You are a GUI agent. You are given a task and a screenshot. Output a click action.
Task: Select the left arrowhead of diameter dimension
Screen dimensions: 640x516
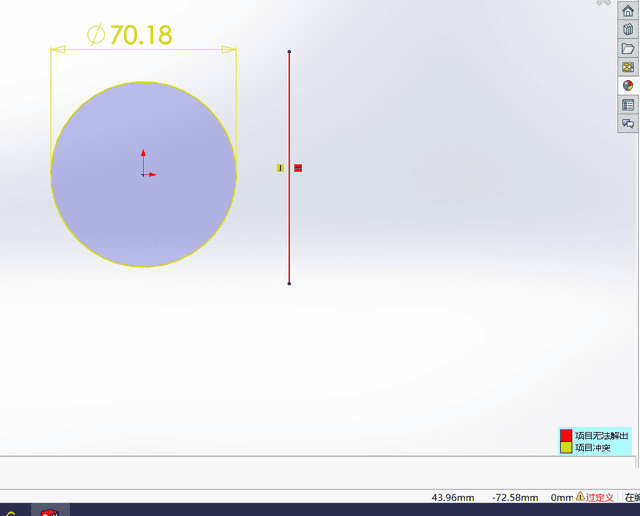click(58, 49)
